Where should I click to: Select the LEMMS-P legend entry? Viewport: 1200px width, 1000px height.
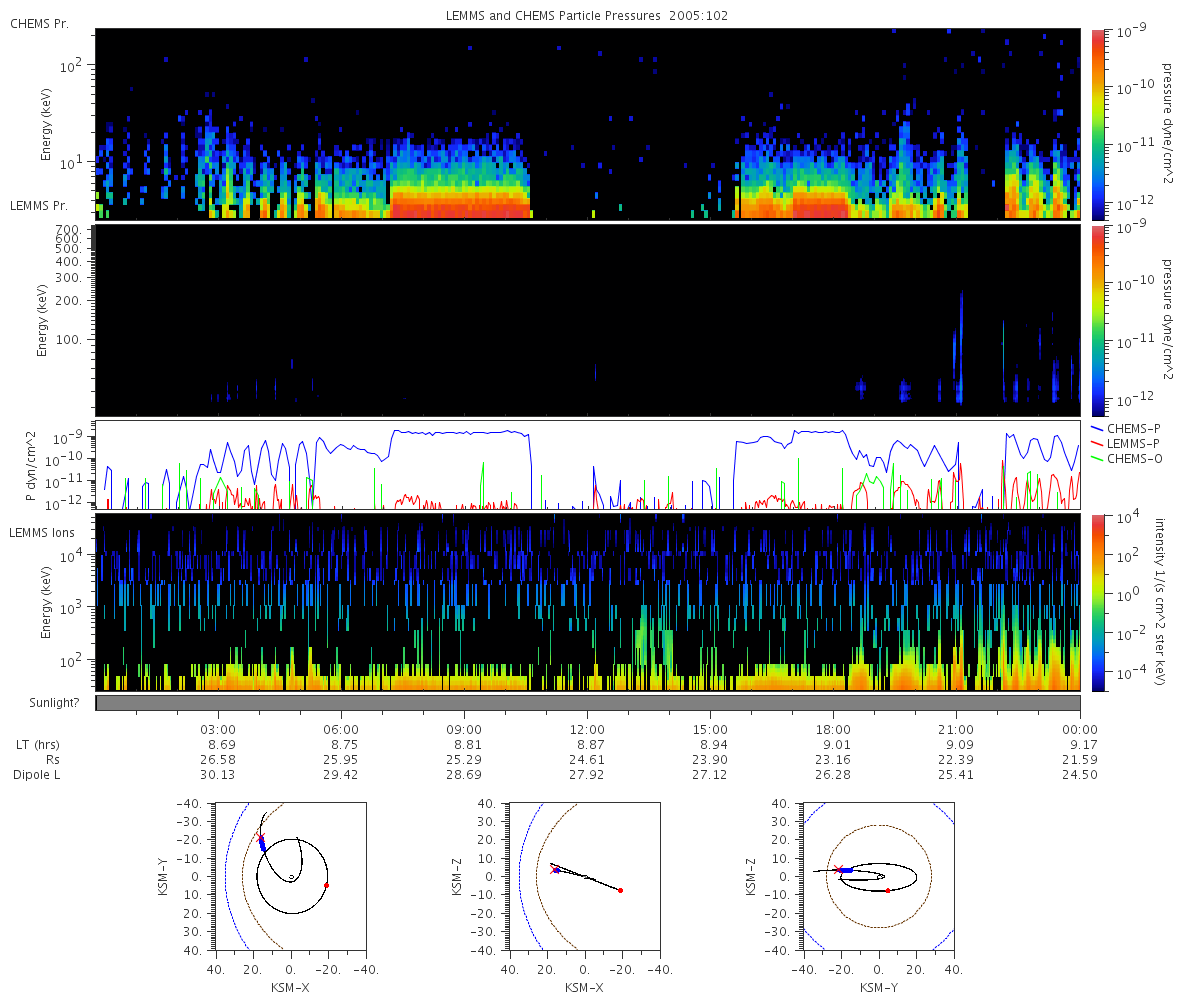(1128, 442)
